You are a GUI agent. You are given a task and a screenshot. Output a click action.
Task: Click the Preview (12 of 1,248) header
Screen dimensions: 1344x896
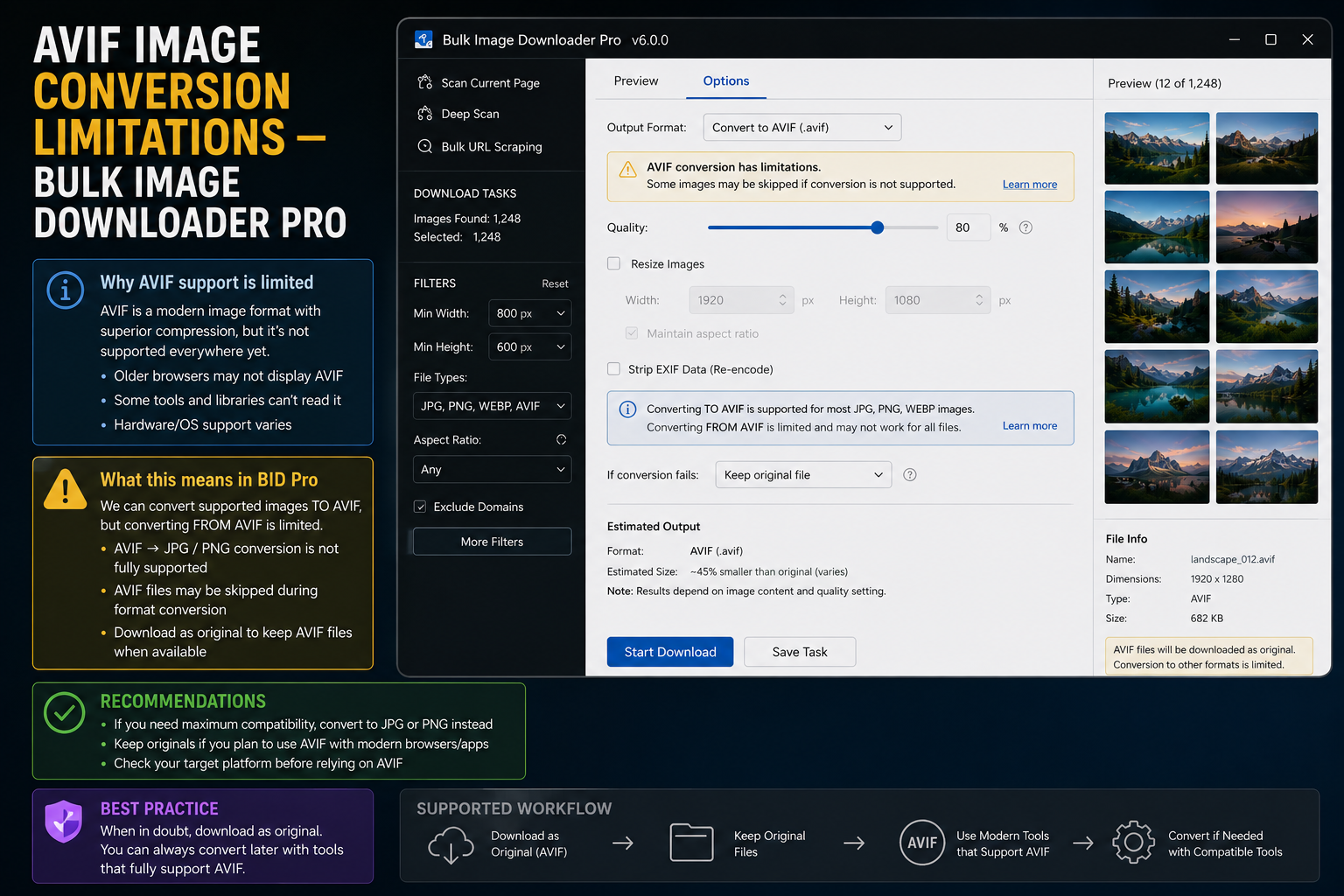[1165, 83]
